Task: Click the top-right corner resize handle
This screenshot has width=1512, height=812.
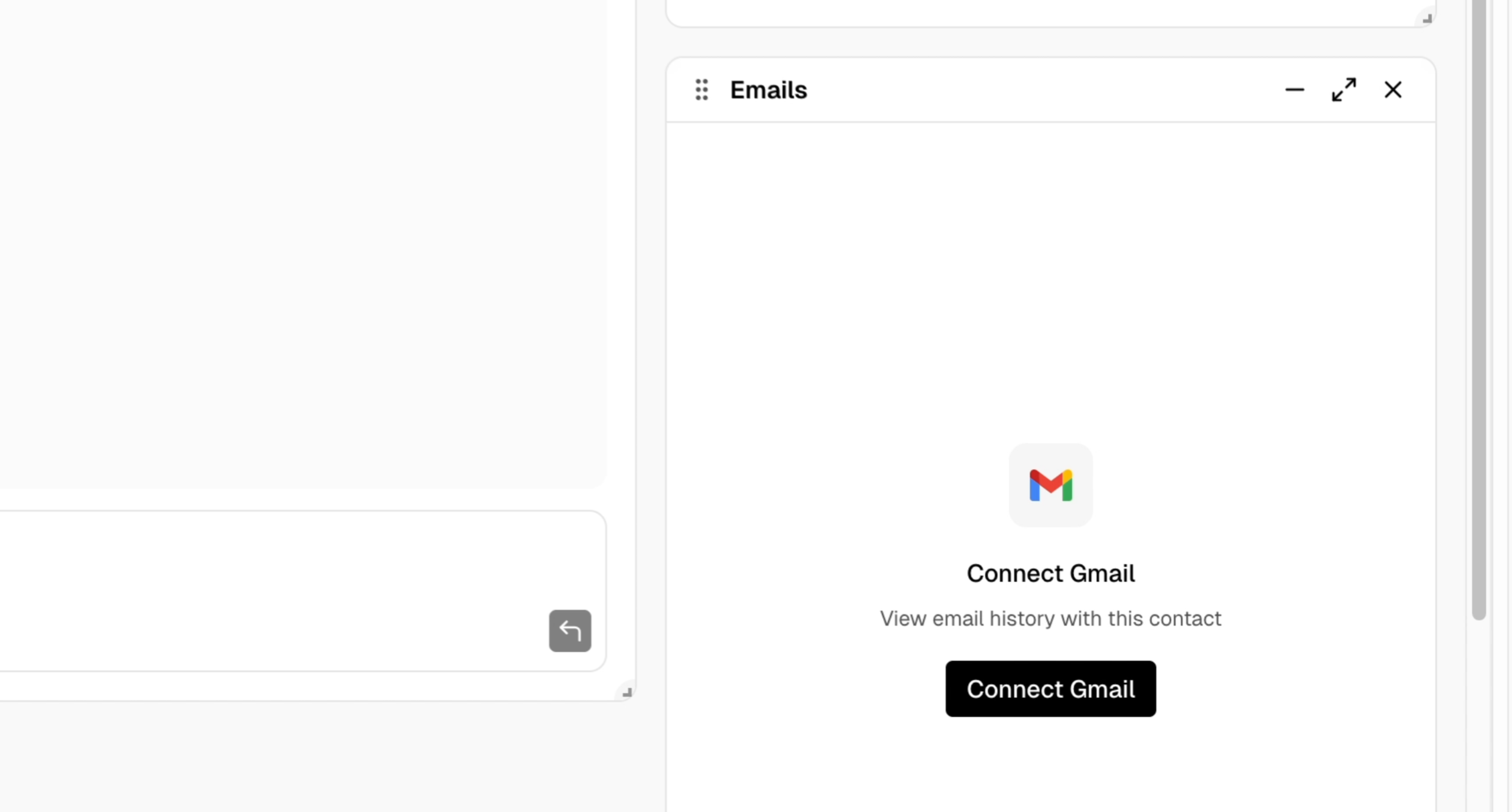Action: [1427, 18]
